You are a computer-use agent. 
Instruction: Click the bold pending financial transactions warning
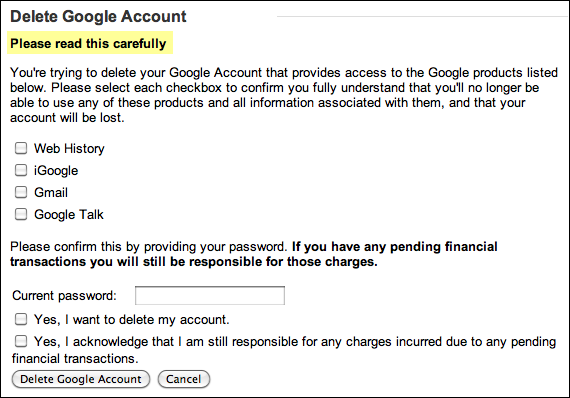tap(254, 254)
